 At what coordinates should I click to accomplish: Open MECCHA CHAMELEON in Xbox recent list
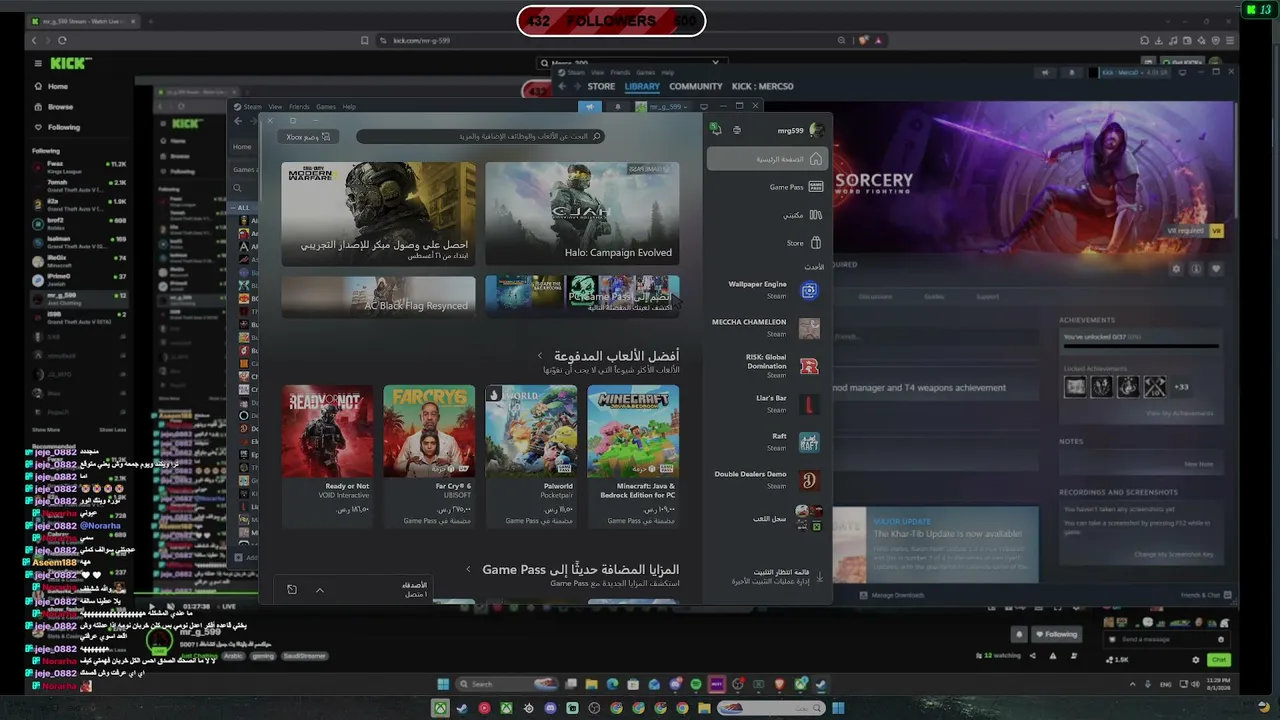point(767,328)
